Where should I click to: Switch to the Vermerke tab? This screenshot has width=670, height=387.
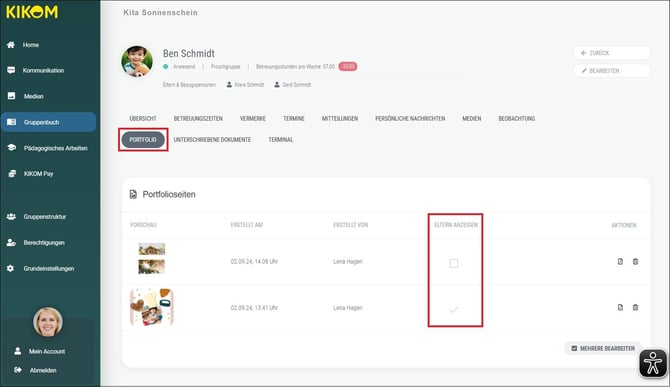[253, 119]
